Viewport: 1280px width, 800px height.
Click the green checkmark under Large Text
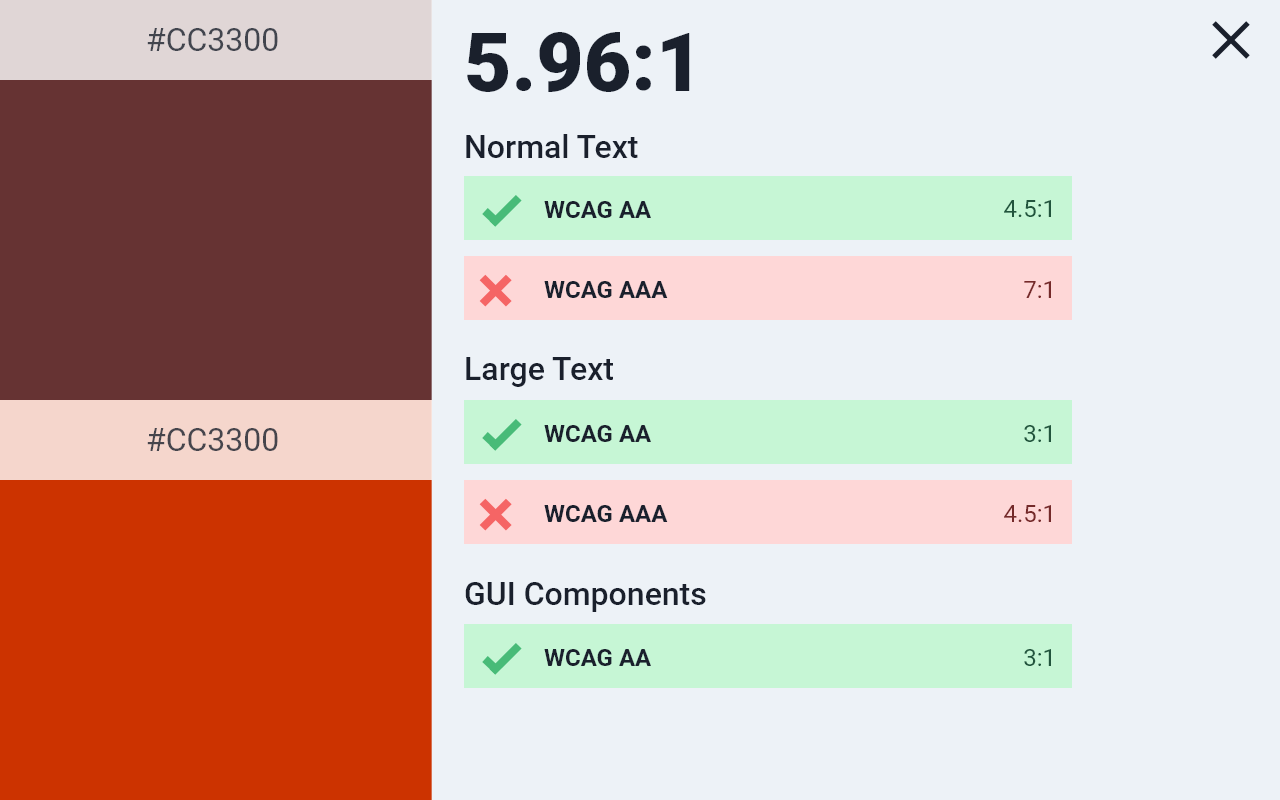click(x=501, y=434)
